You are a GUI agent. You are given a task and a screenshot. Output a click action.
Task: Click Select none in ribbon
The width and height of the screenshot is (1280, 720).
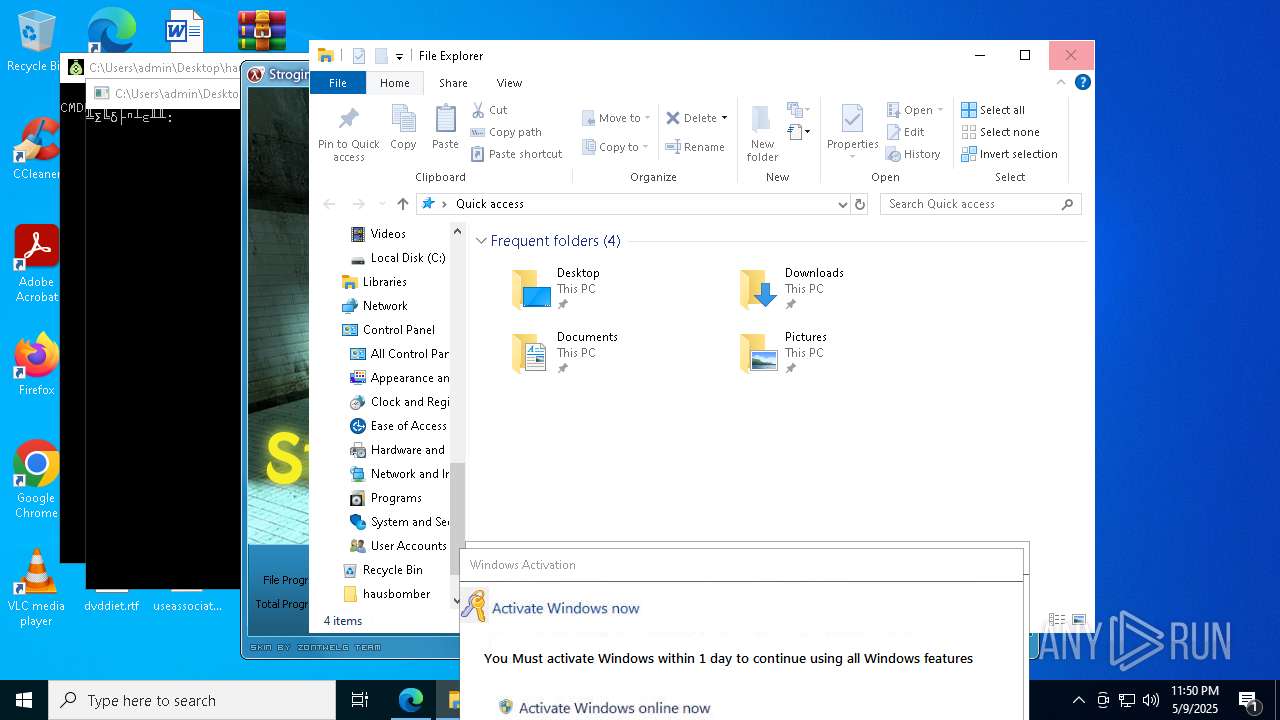pyautogui.click(x=1000, y=132)
